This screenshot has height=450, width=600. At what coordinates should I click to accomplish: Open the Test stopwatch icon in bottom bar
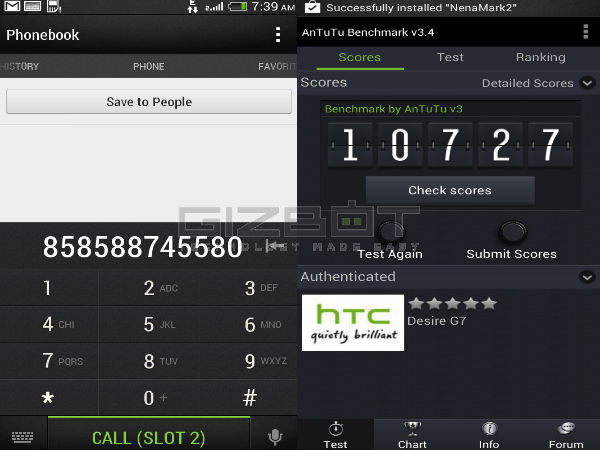(336, 428)
